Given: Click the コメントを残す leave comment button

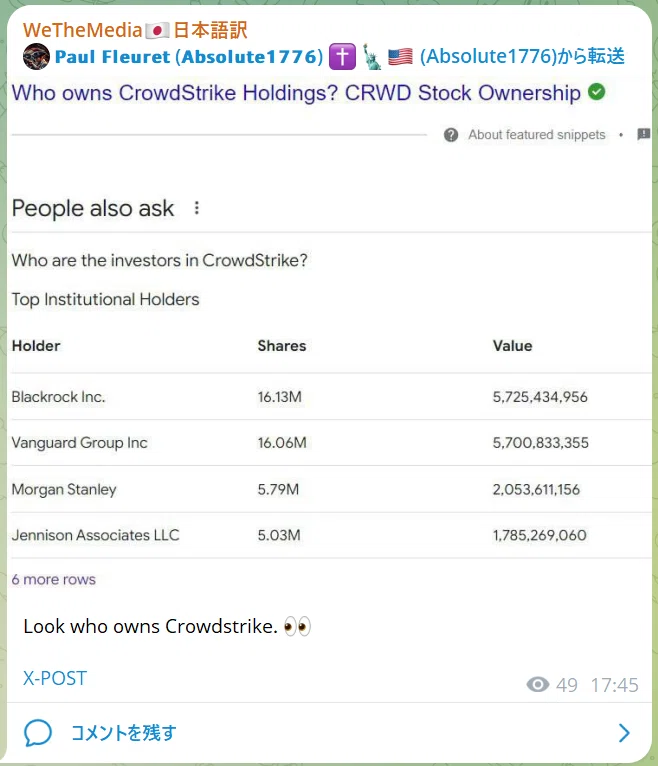Looking at the screenshot, I should tap(124, 733).
